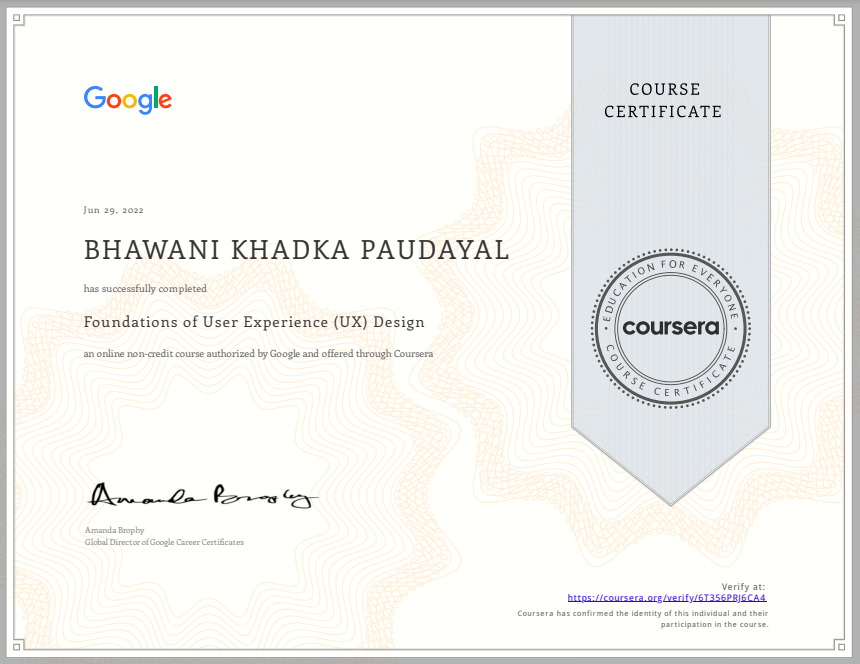Click the Foundations of User Experience course title
The image size is (860, 664).
254,322
